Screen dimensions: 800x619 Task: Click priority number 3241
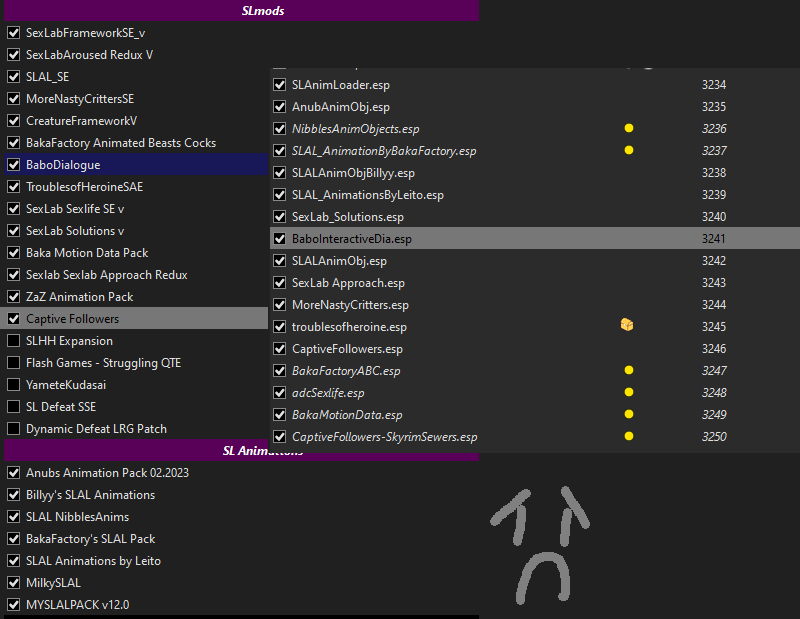(x=713, y=238)
